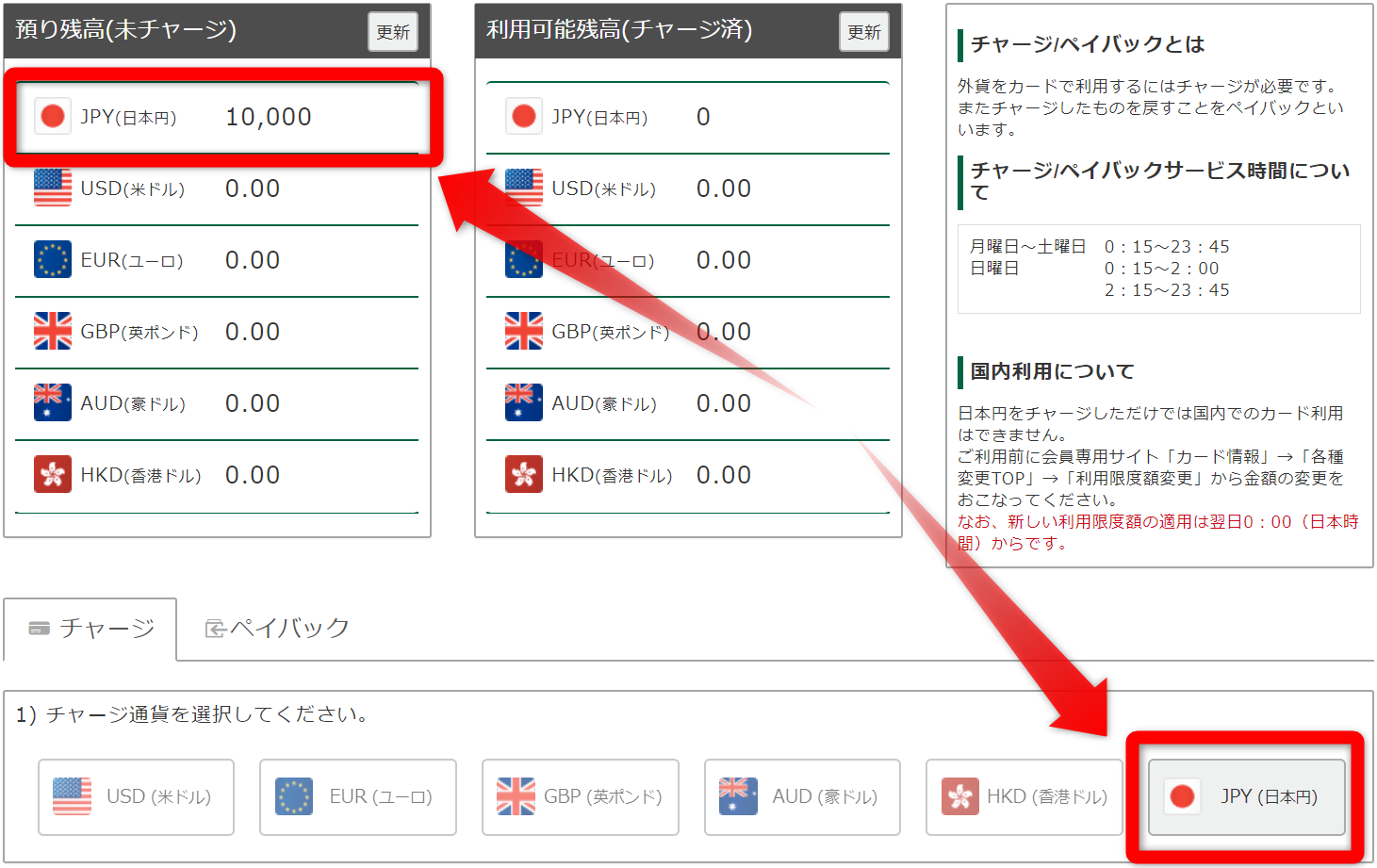Click the UK flag icon in 利用可能残高 panel
This screenshot has width=1377, height=868.
point(524,332)
